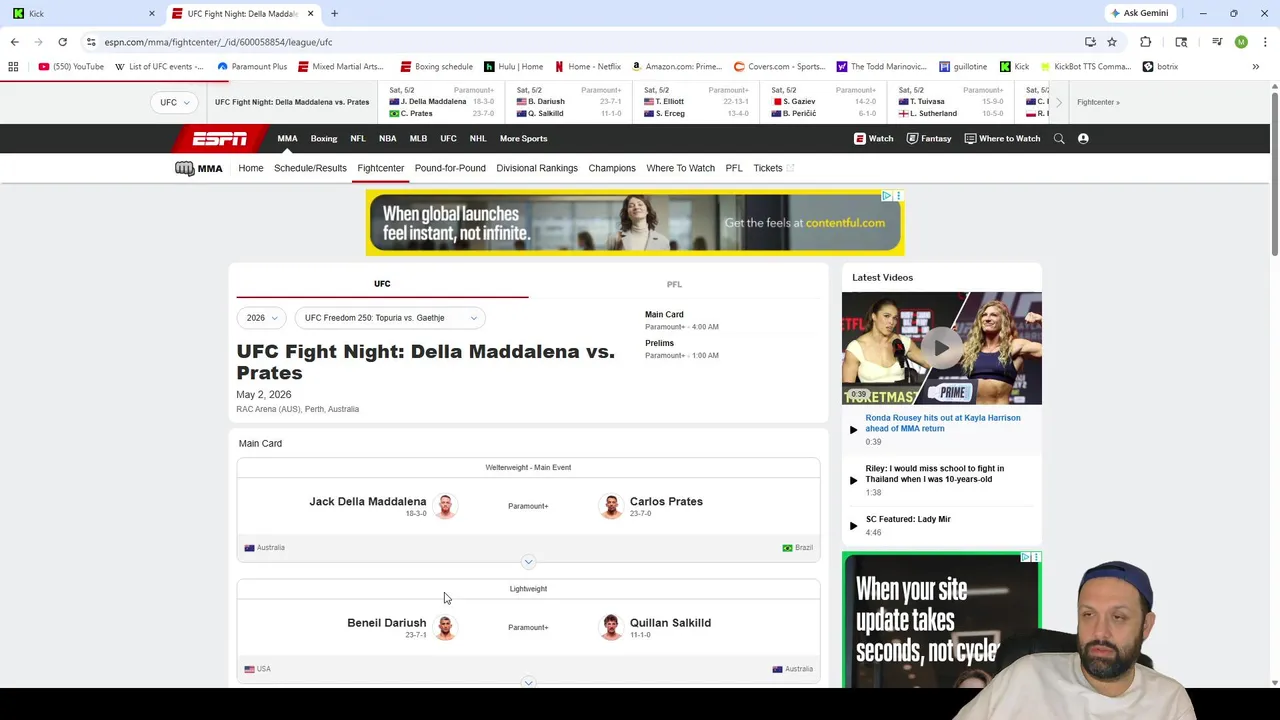1280x720 pixels.
Task: Expand the Dariush vs. Salkilld fight details
Action: 528,682
